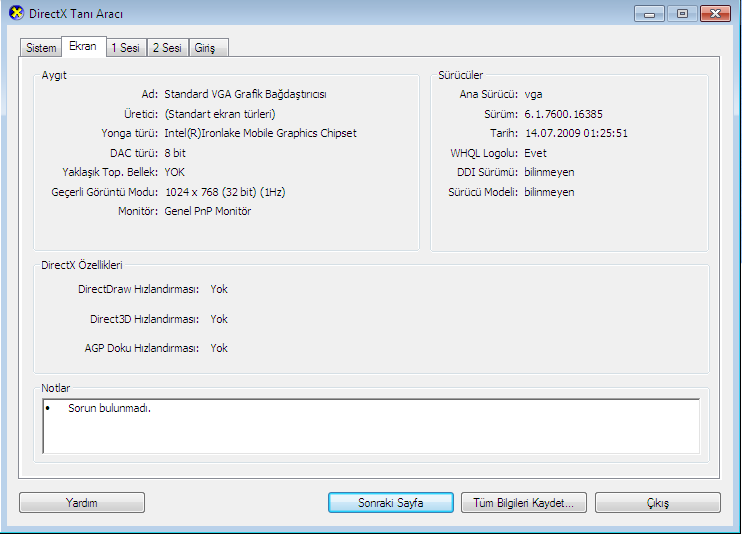Screen dimensions: 742x534
Task: Click AGP Doku Hızlandırması 'Yok' value
Action: coord(219,348)
